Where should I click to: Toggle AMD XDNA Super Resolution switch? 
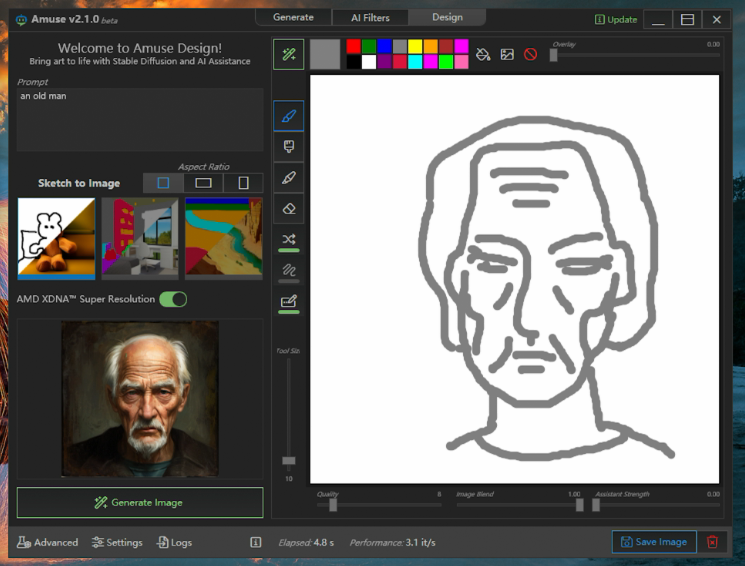point(173,299)
